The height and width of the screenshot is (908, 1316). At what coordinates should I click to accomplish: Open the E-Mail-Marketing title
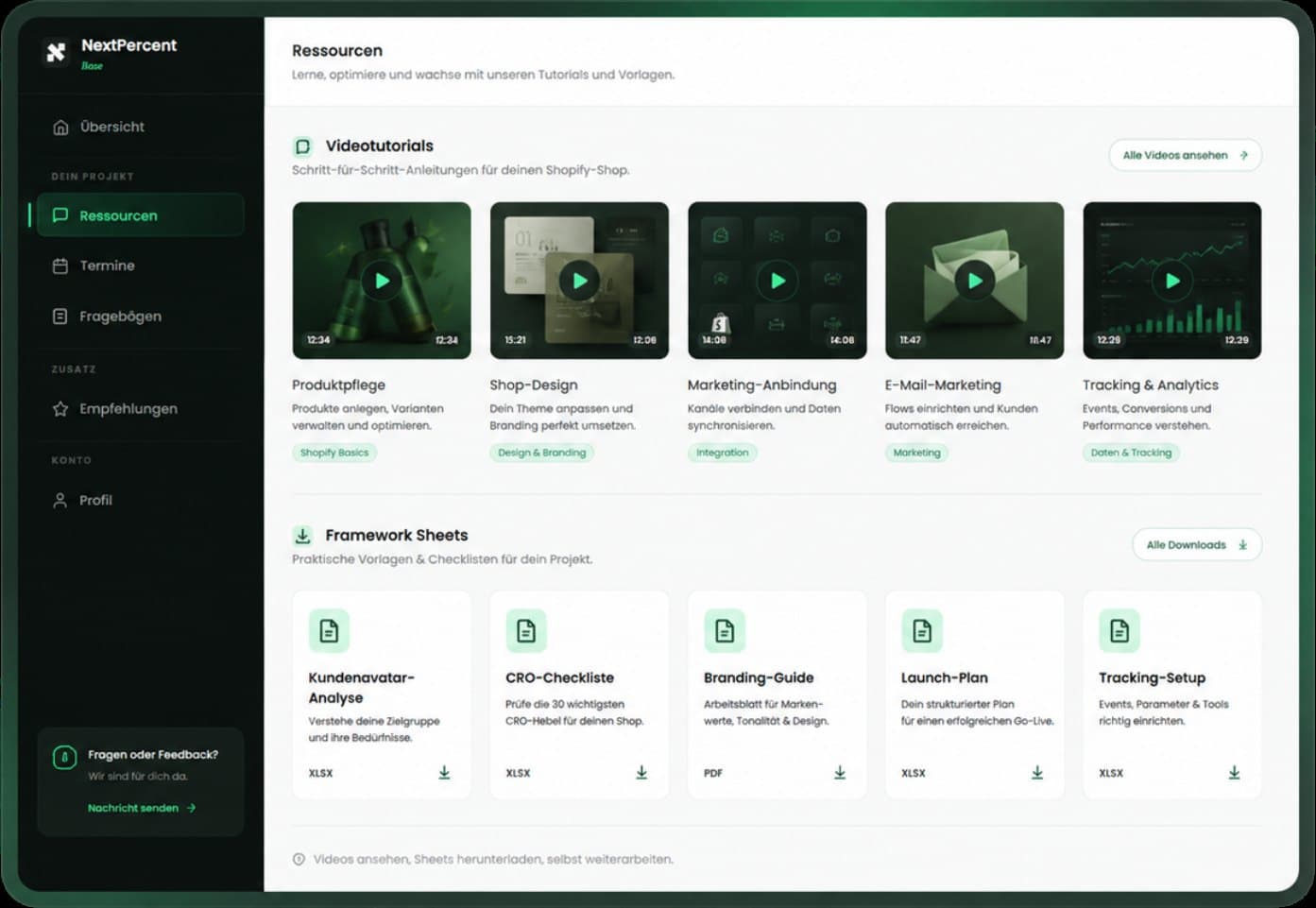point(943,385)
